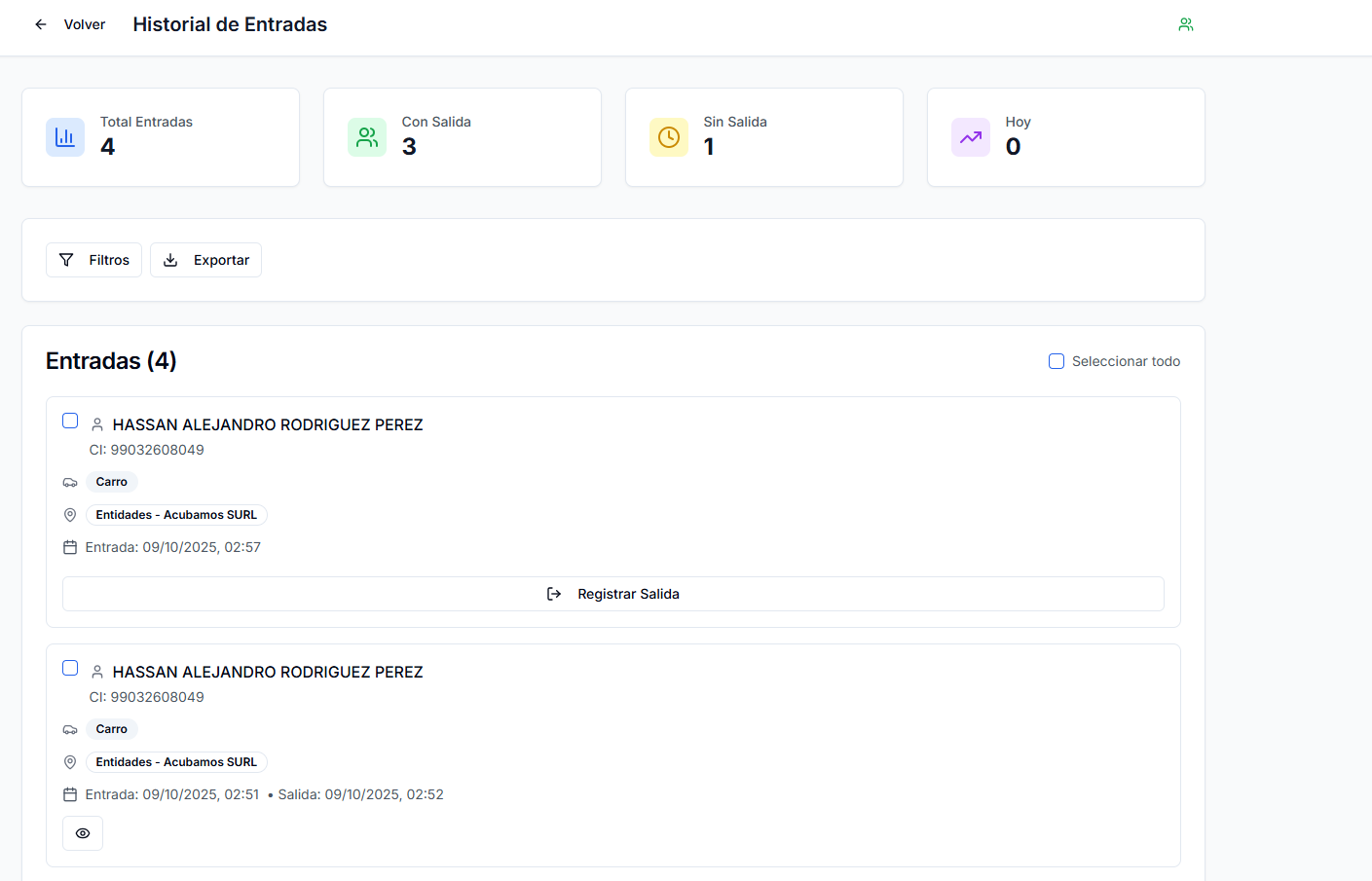This screenshot has width=1372, height=881.
Task: Click the calendar icon in the second entry
Action: coord(70,795)
